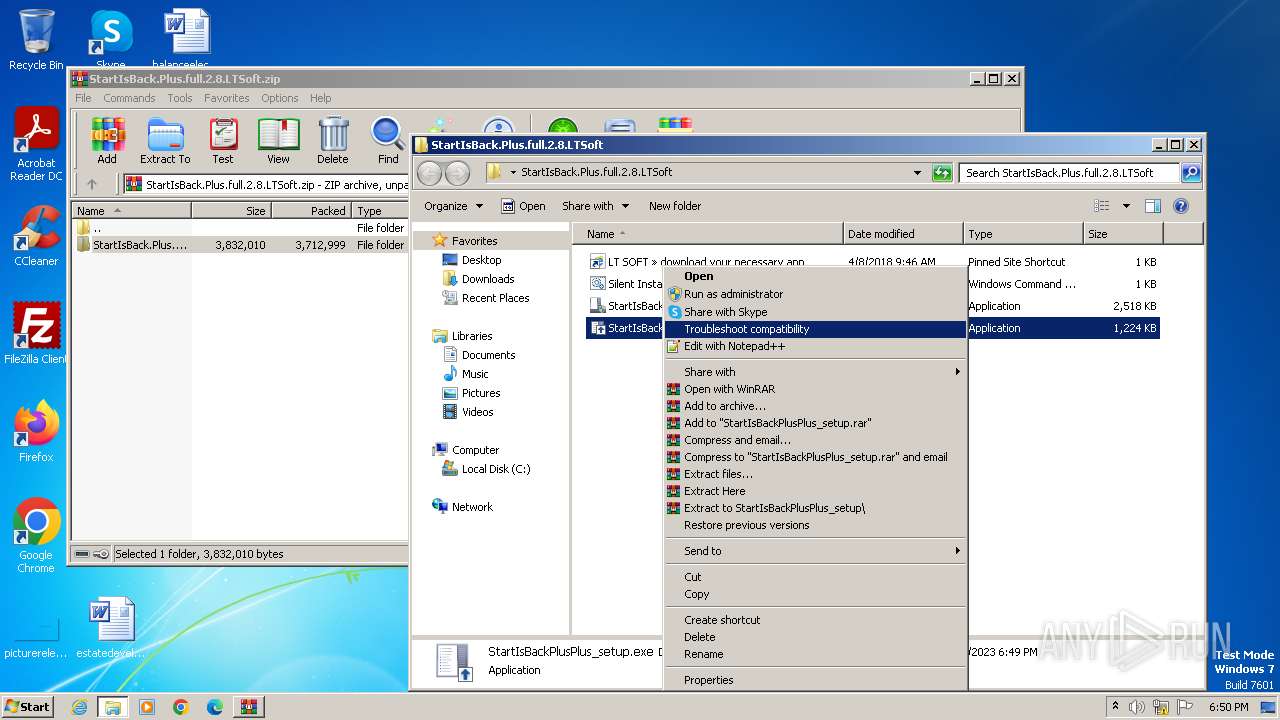This screenshot has width=1280, height=720.
Task: Click the Start button
Action: click(27, 707)
